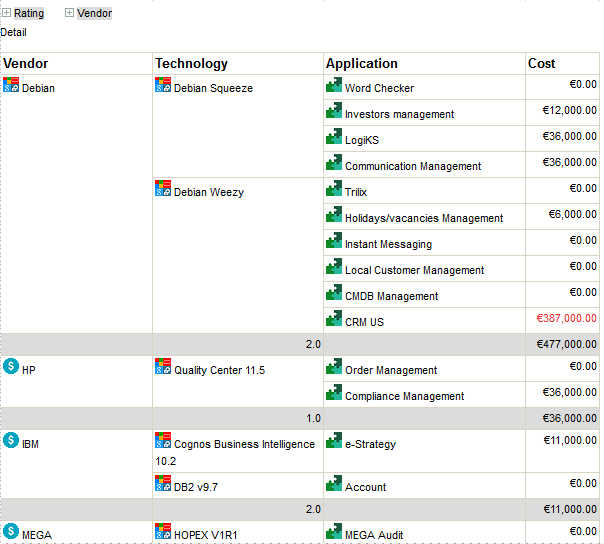
Task: Select the Cost column header
Action: pyautogui.click(x=542, y=64)
